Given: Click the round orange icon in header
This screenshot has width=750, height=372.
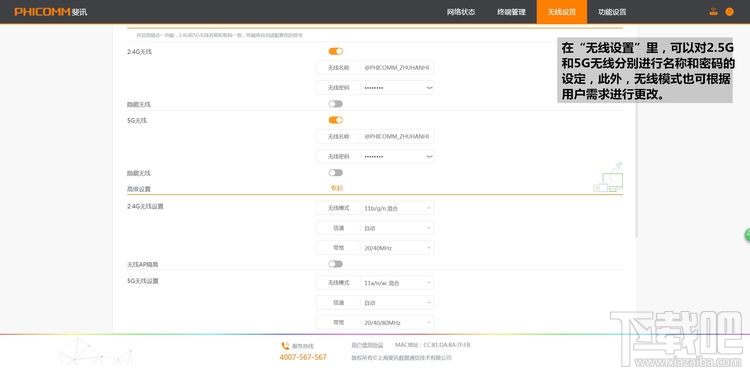Looking at the screenshot, I should (x=729, y=12).
